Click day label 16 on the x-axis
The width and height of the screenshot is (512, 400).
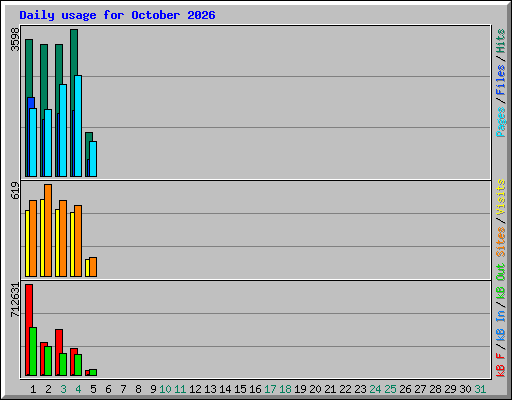click(x=255, y=389)
